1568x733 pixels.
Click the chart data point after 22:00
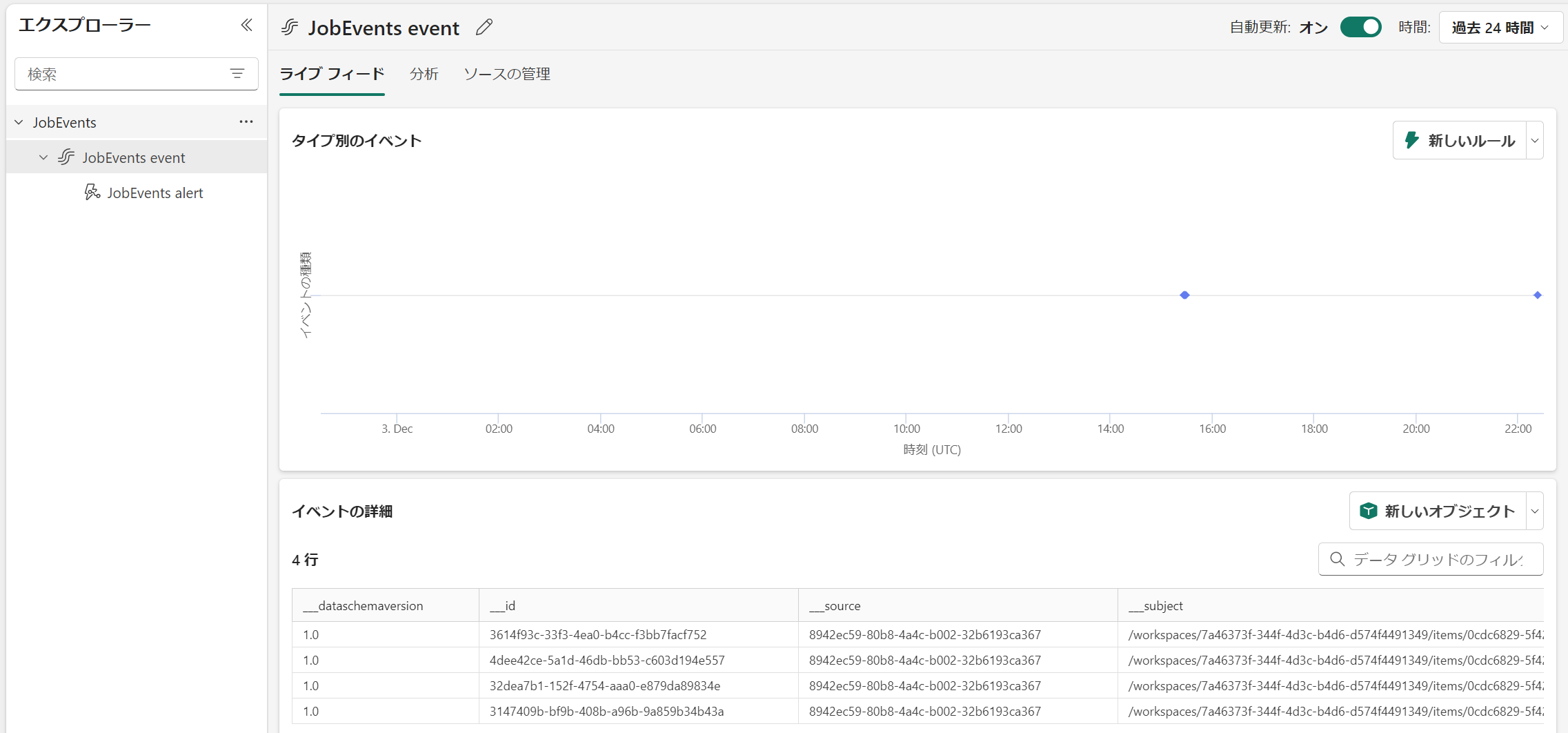(x=1537, y=295)
